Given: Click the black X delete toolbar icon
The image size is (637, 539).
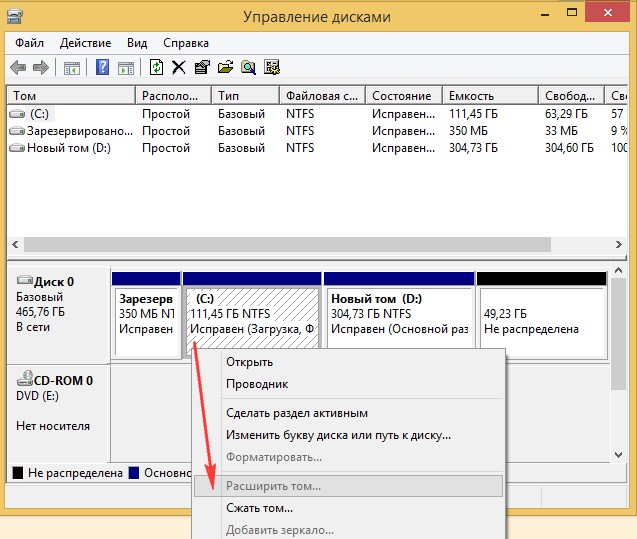Looking at the screenshot, I should pos(178,67).
